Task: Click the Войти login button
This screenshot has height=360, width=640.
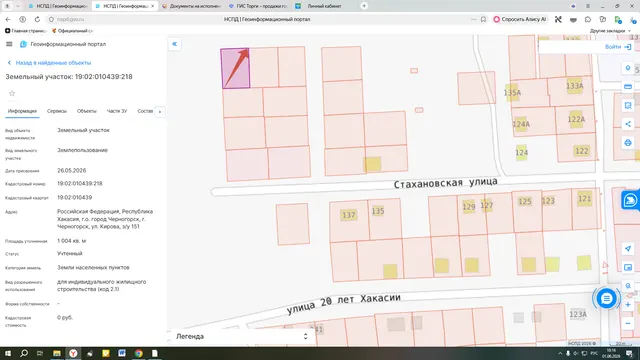Action: (618, 47)
